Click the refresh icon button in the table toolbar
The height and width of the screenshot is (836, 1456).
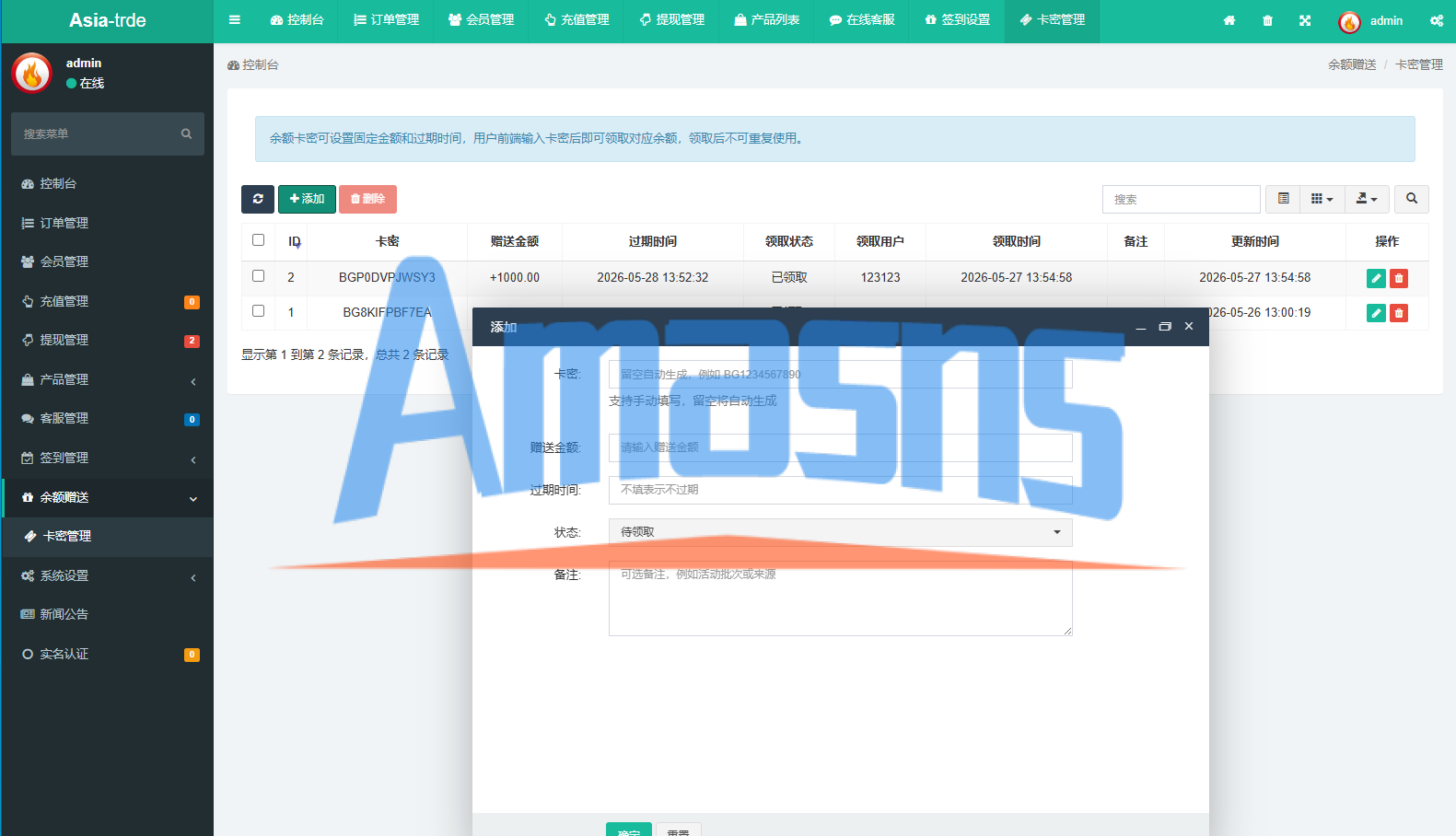pos(258,199)
